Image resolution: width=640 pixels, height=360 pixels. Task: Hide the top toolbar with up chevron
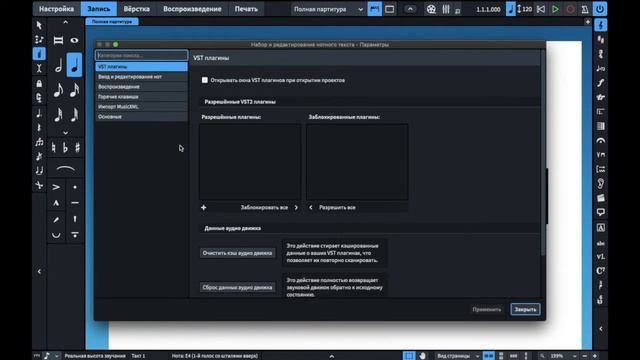click(410, 9)
